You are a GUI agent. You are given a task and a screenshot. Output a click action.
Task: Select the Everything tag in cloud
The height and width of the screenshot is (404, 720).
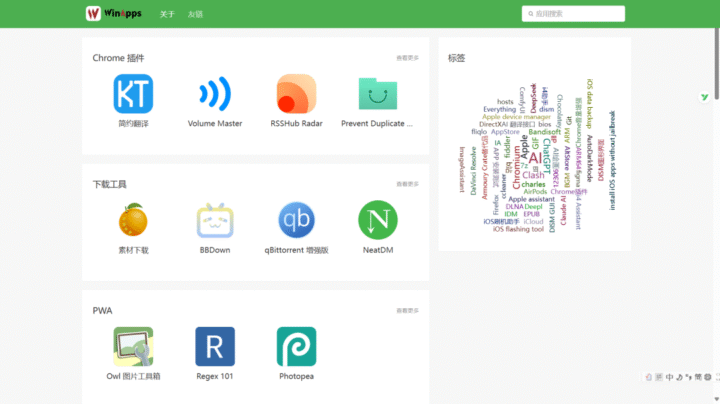[x=499, y=109]
